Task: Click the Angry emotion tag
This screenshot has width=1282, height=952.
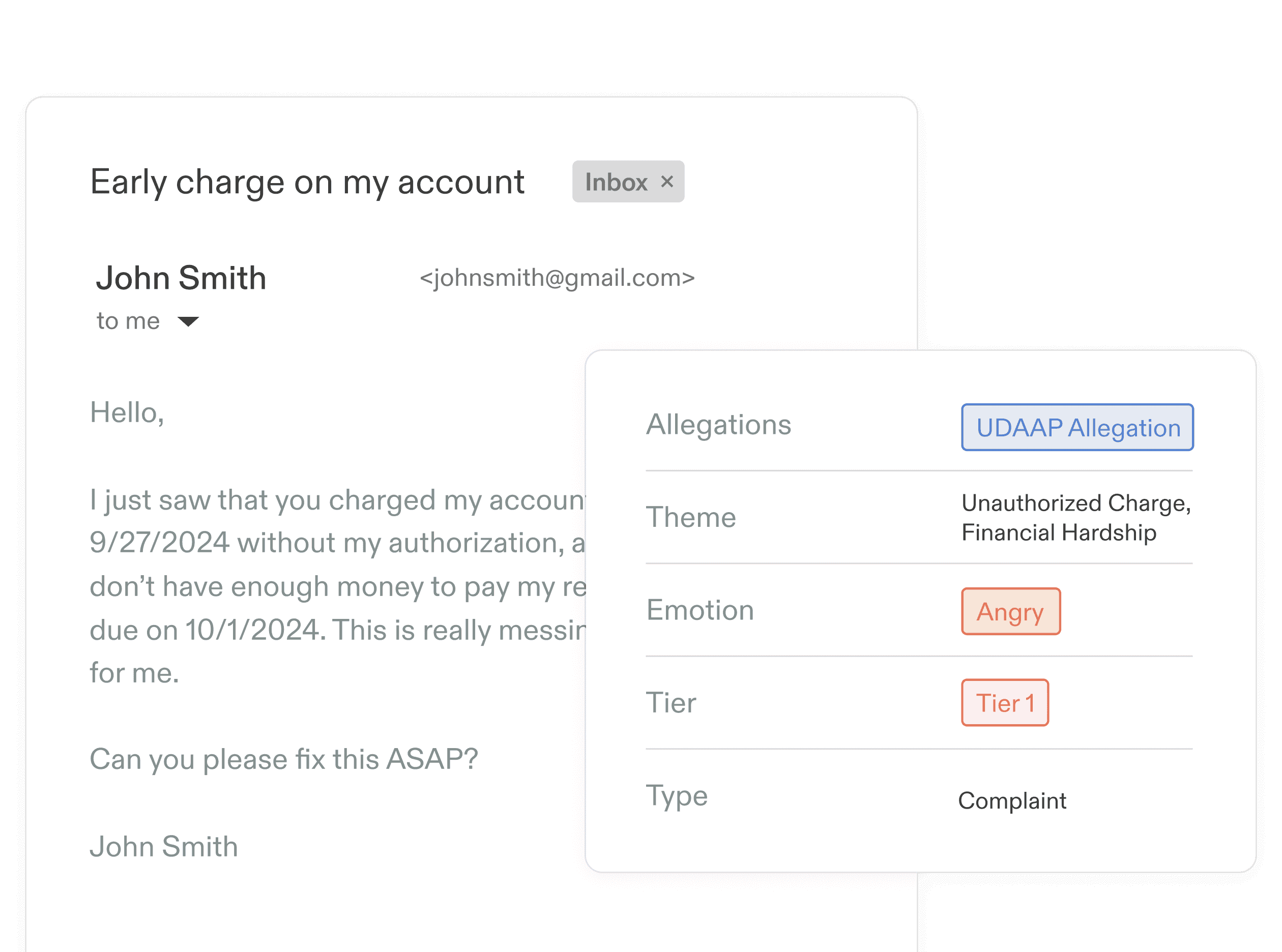Action: 1010,611
